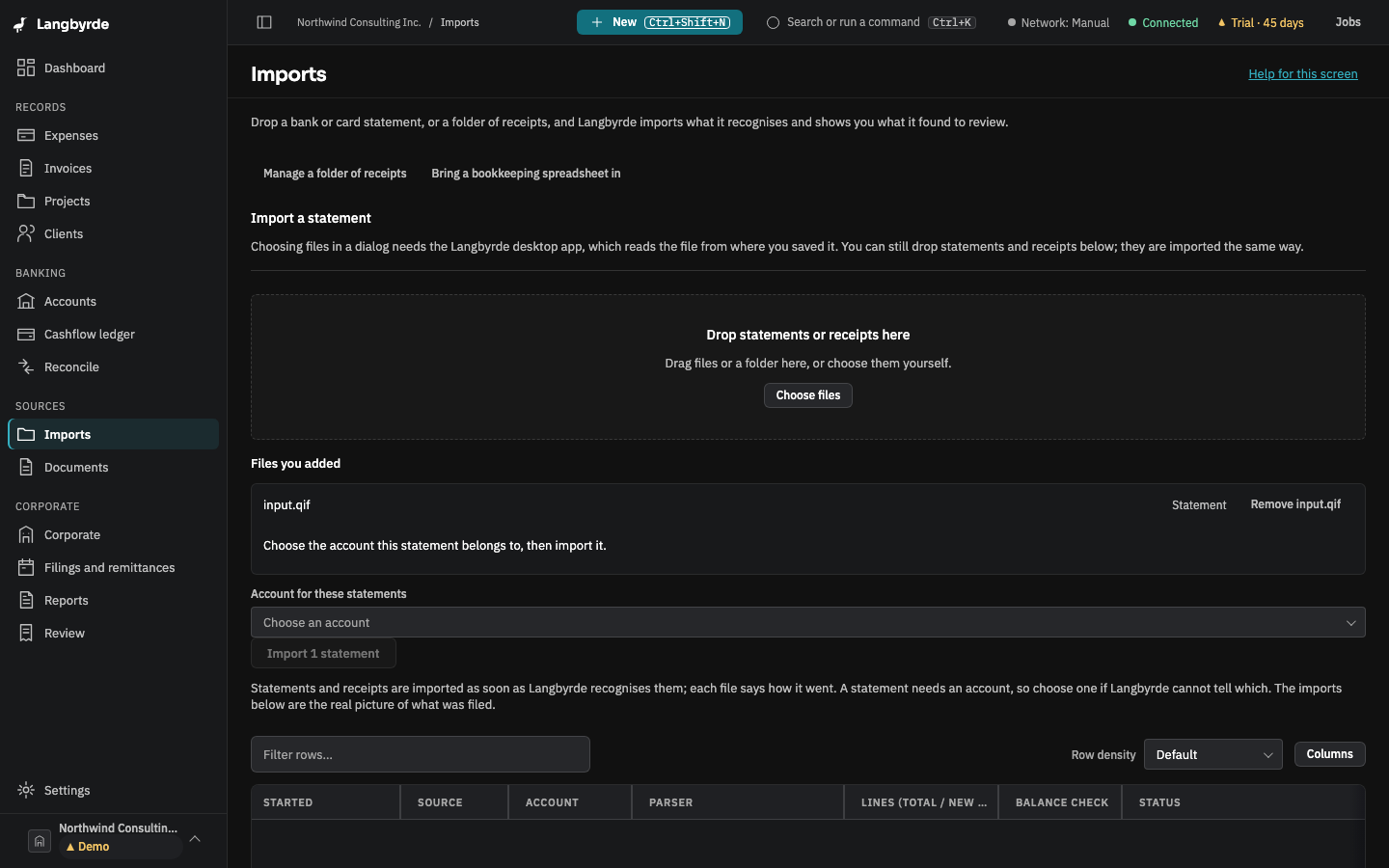Click the Langbyrde logo icon
1389x868 pixels.
(20, 24)
